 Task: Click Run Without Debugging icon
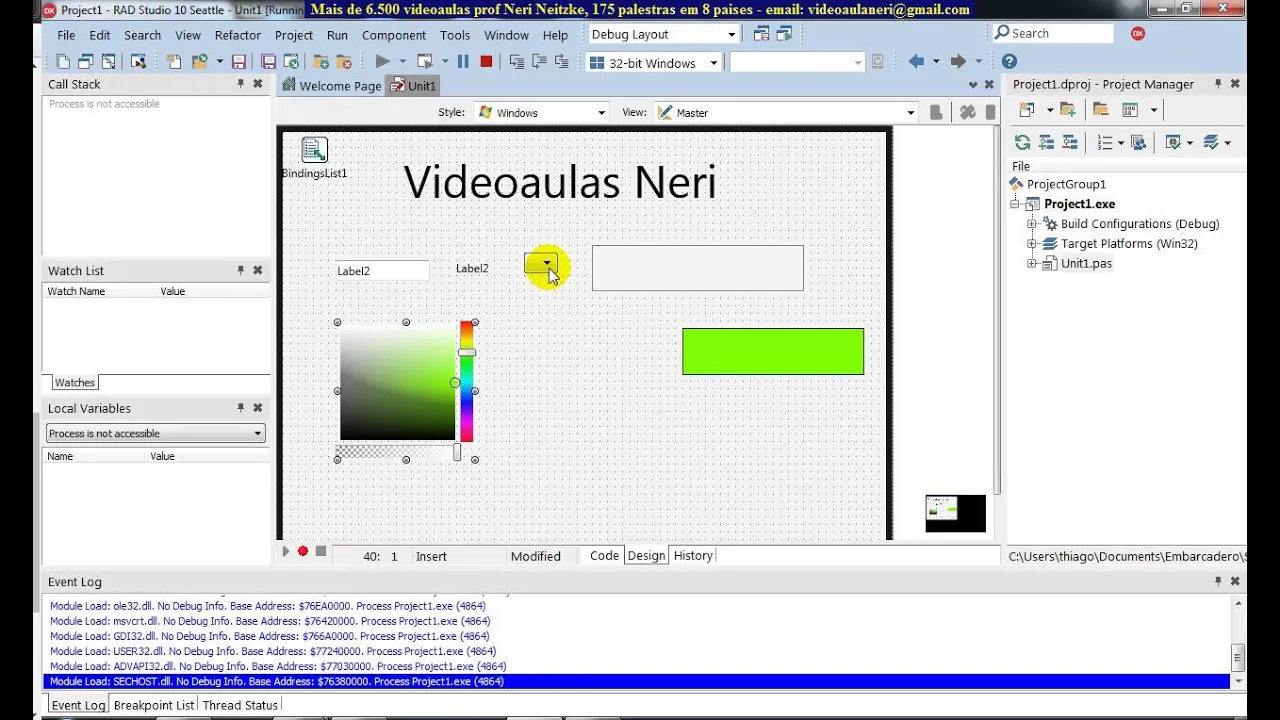click(x=425, y=62)
